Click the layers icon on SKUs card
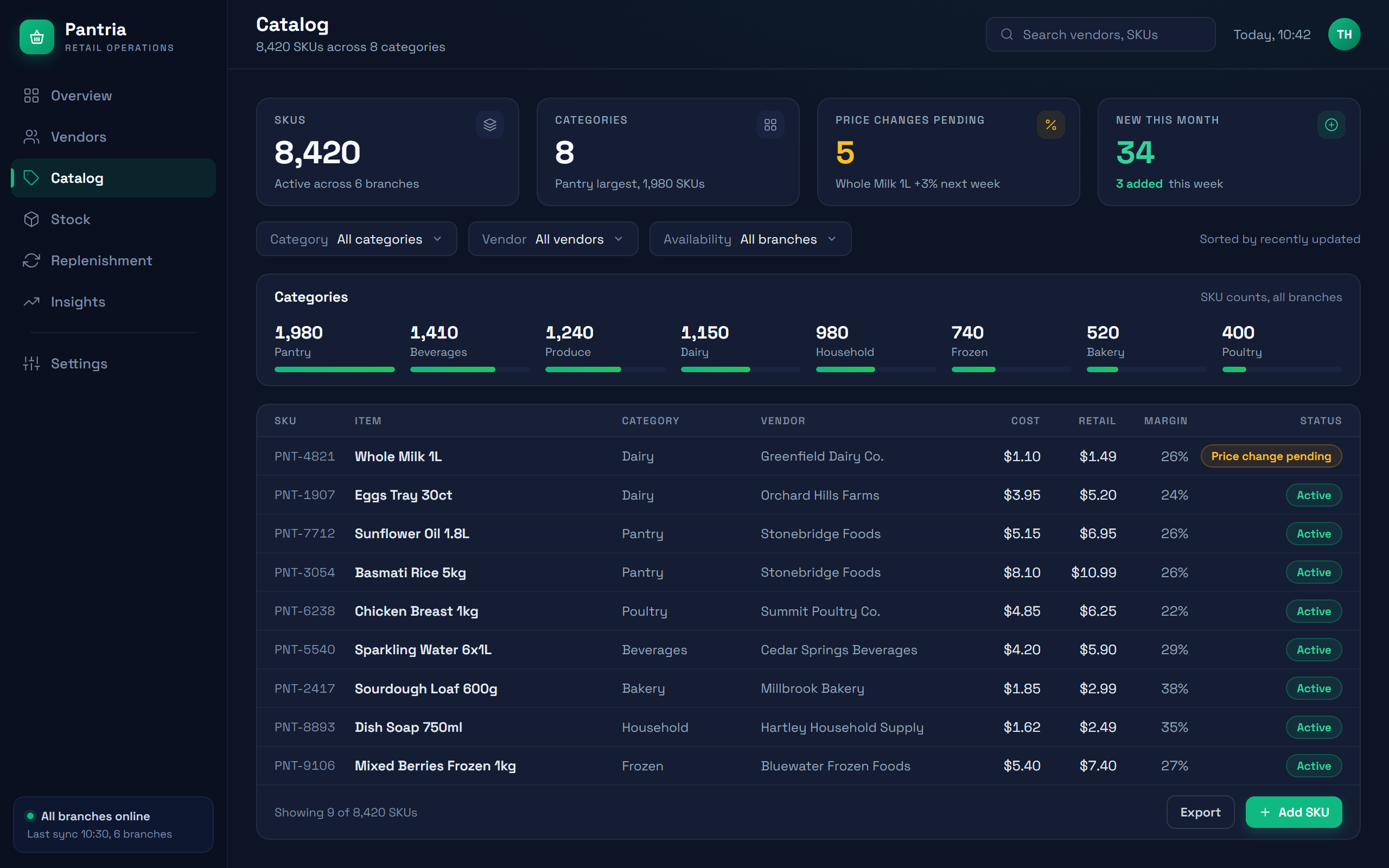Image resolution: width=1389 pixels, height=868 pixels. coord(489,125)
